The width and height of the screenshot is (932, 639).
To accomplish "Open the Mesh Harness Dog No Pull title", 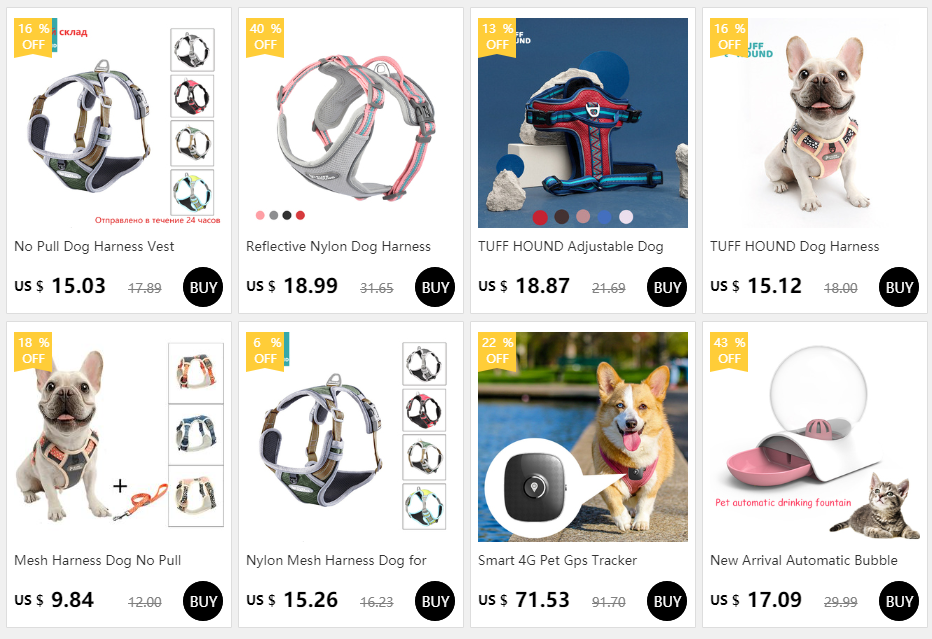I will pos(97,560).
